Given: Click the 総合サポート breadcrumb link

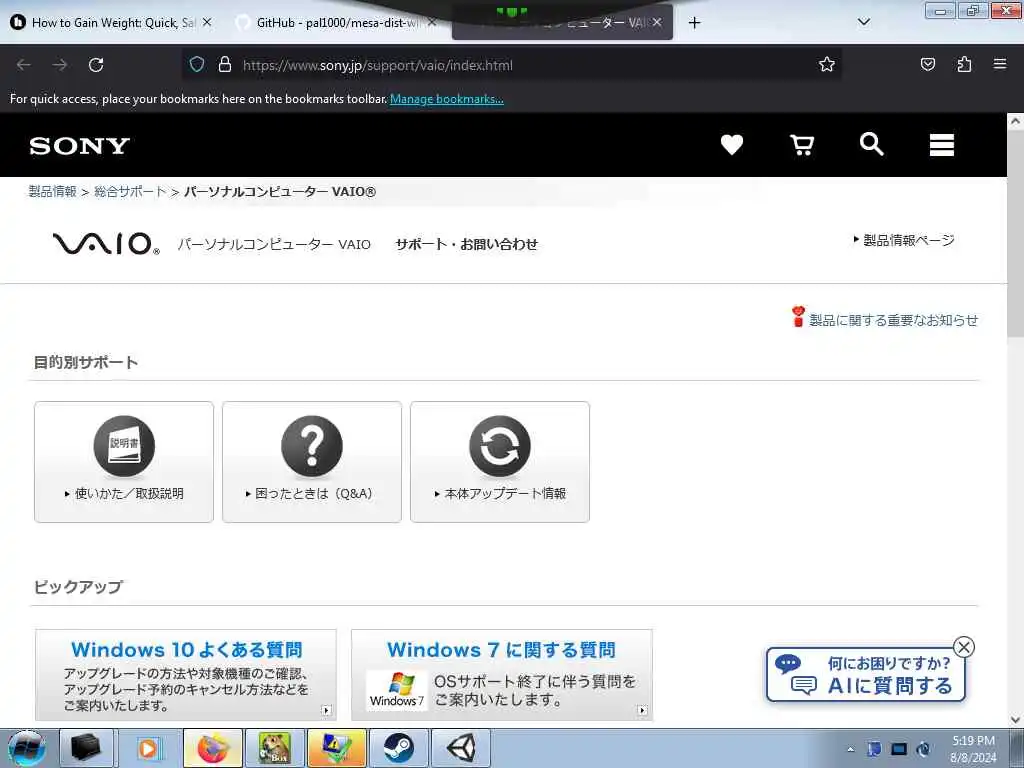Looking at the screenshot, I should coord(130,191).
